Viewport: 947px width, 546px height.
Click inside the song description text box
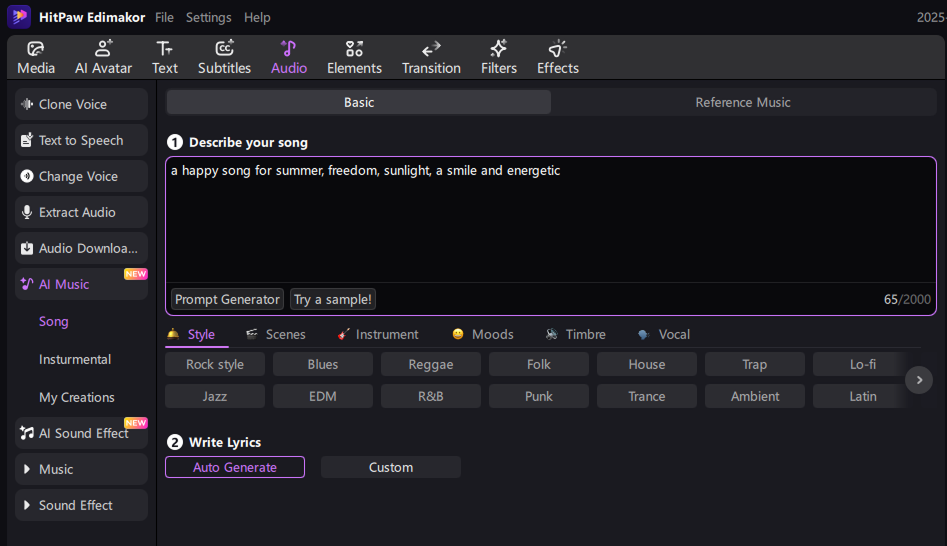(551, 219)
